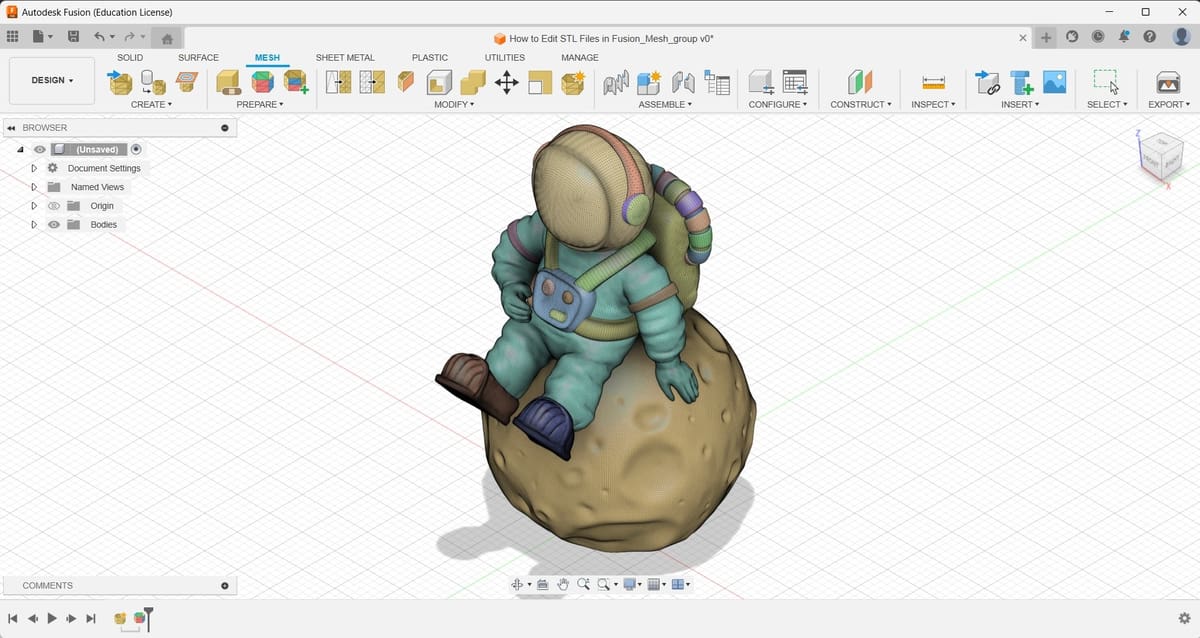Click the Insert Derive link icon
This screenshot has height=638, width=1200.
[987, 82]
